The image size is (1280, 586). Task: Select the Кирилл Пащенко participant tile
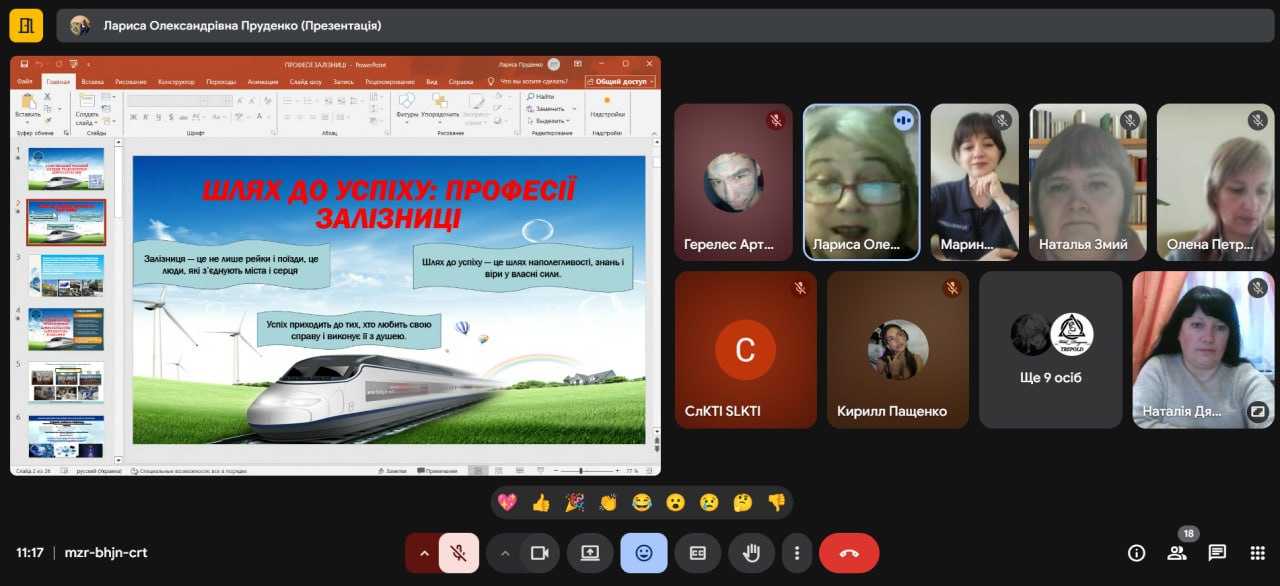[897, 350]
